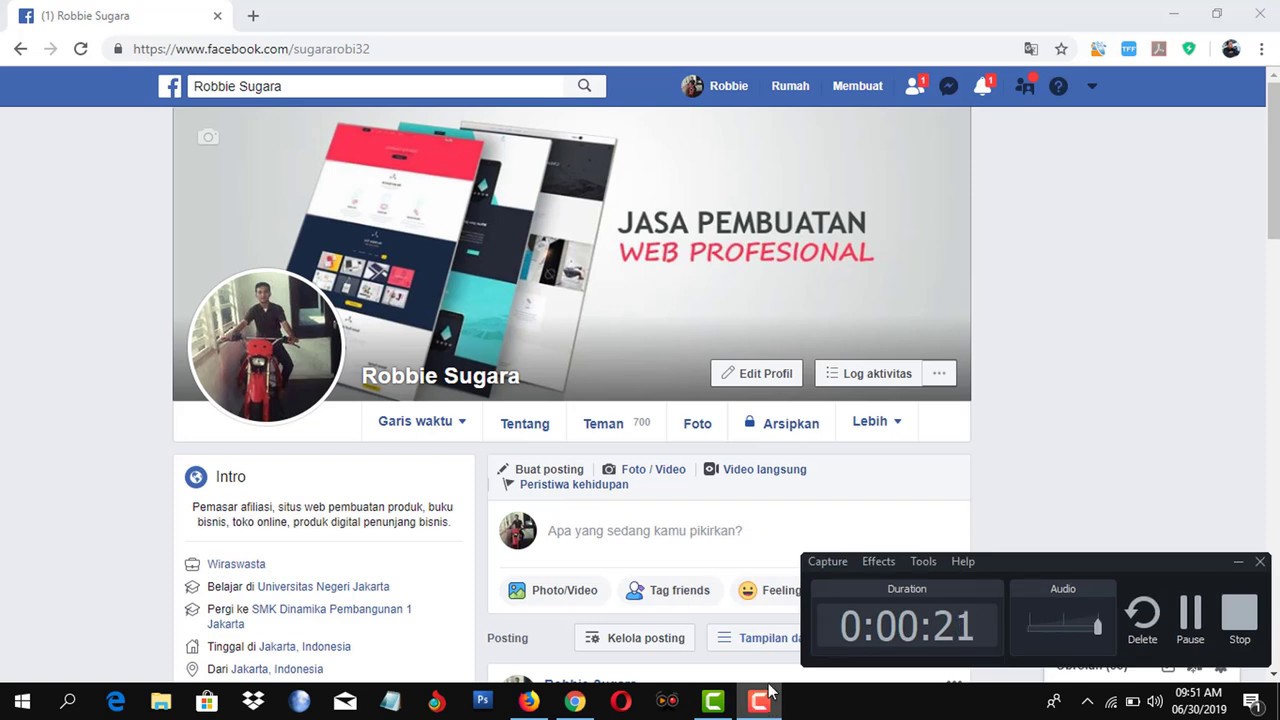Start Video langsung

(x=755, y=469)
